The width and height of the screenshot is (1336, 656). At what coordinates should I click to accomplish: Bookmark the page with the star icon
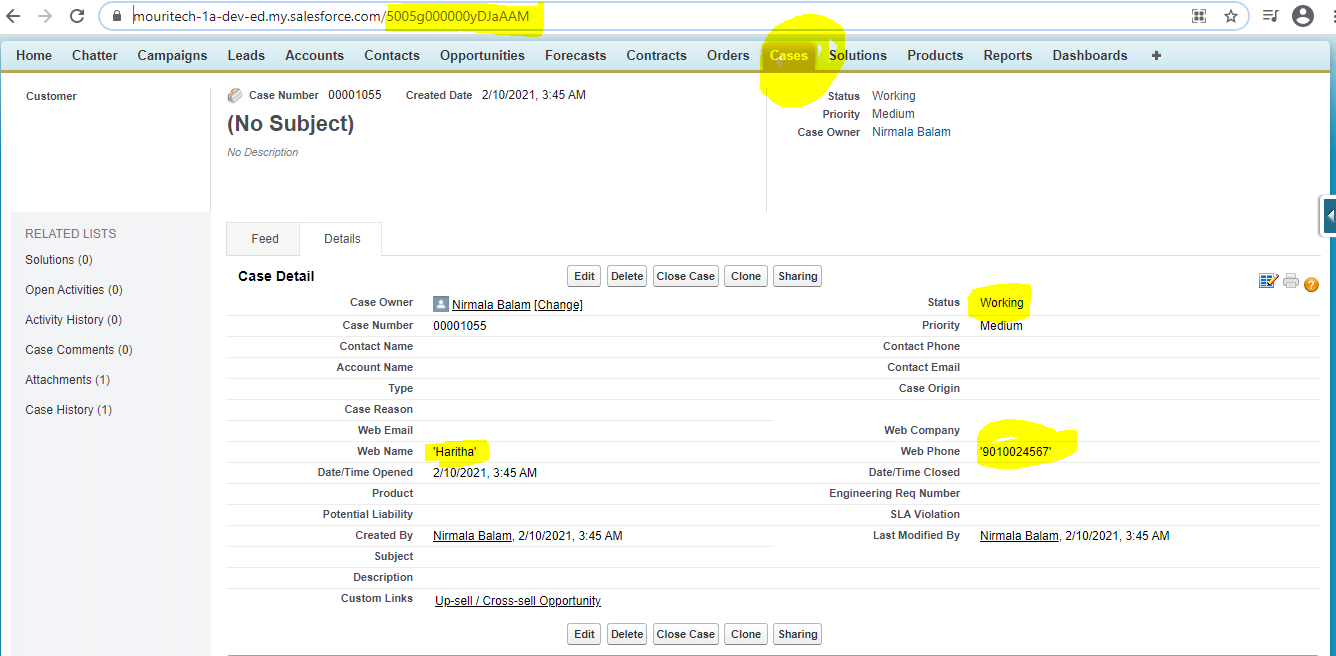tap(1231, 16)
